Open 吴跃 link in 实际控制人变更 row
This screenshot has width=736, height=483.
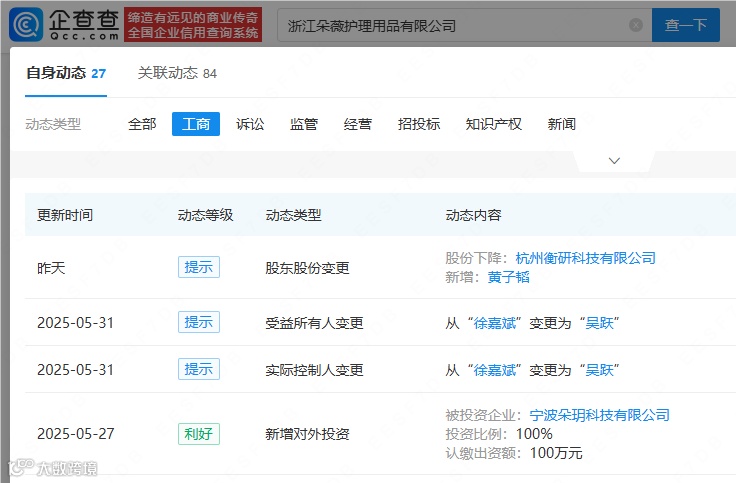(599, 370)
